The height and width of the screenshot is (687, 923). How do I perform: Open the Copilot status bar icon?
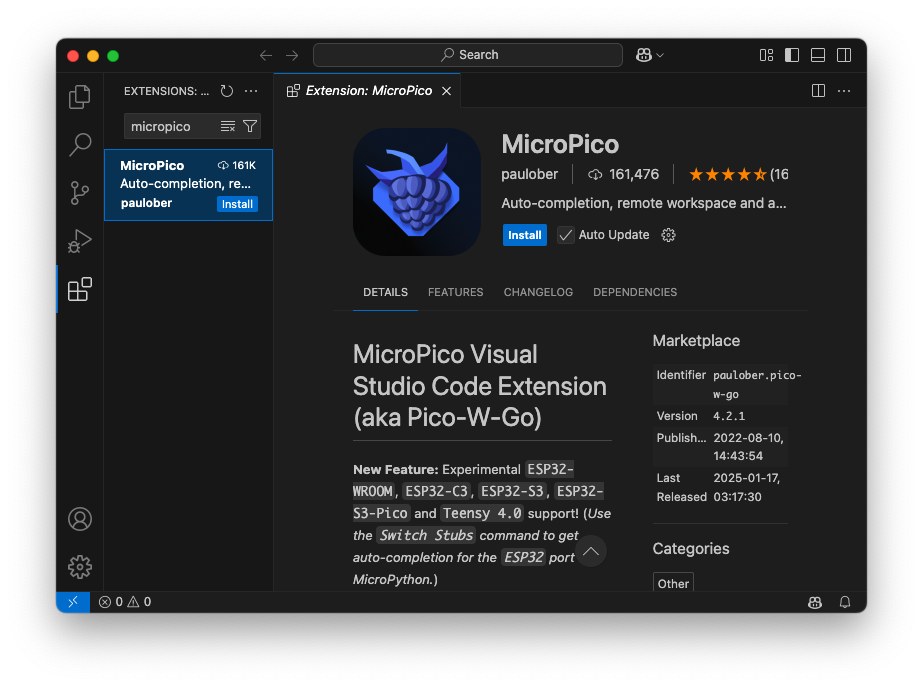(815, 602)
